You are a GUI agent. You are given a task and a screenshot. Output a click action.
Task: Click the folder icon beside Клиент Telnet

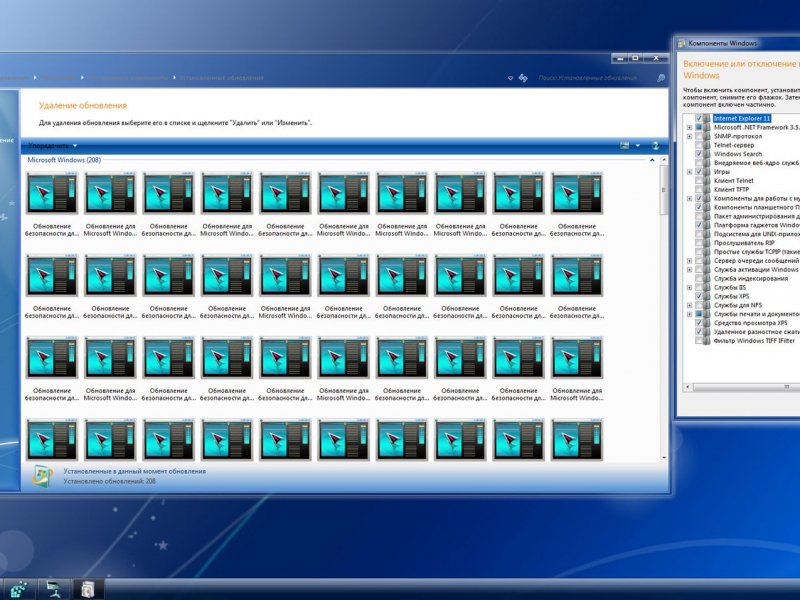tap(707, 181)
